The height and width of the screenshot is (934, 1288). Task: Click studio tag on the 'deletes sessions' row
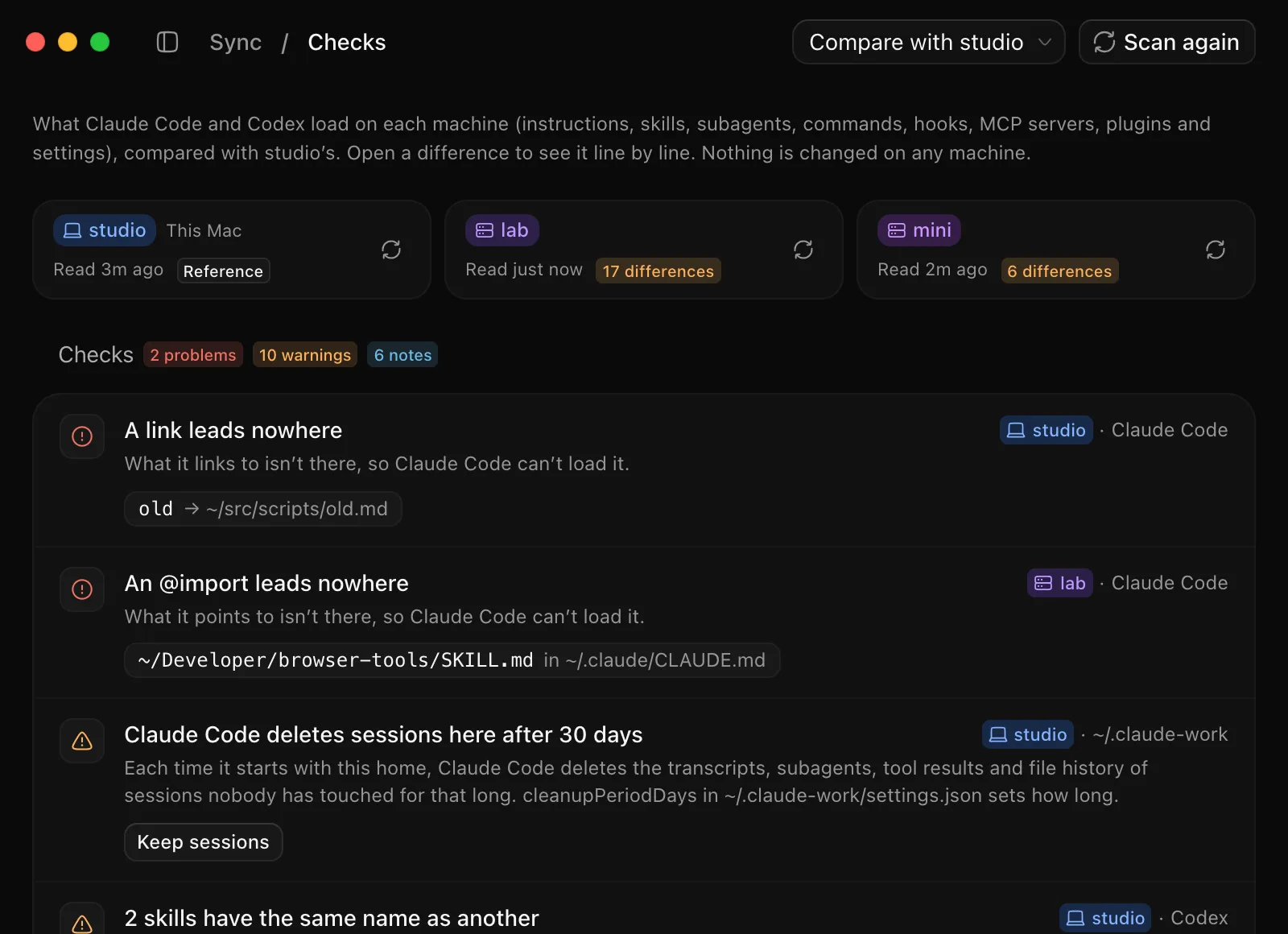click(x=1028, y=734)
